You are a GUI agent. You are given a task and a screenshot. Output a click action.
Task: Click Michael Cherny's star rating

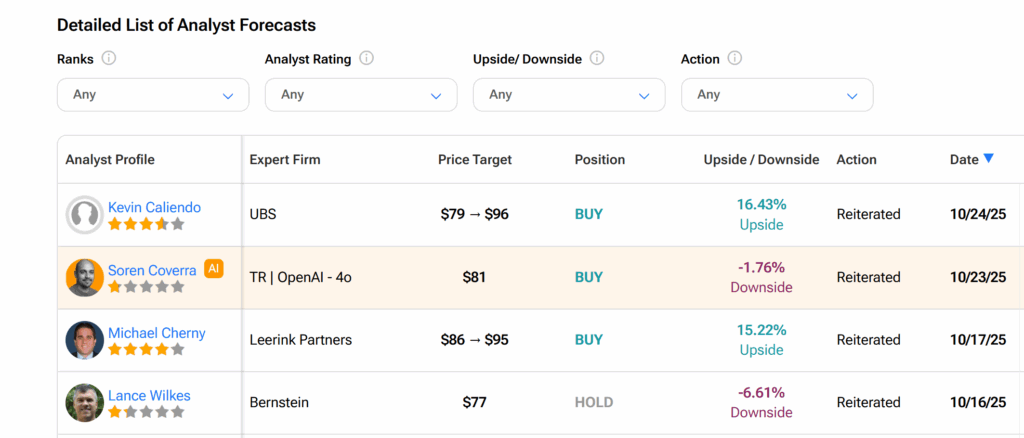146,350
